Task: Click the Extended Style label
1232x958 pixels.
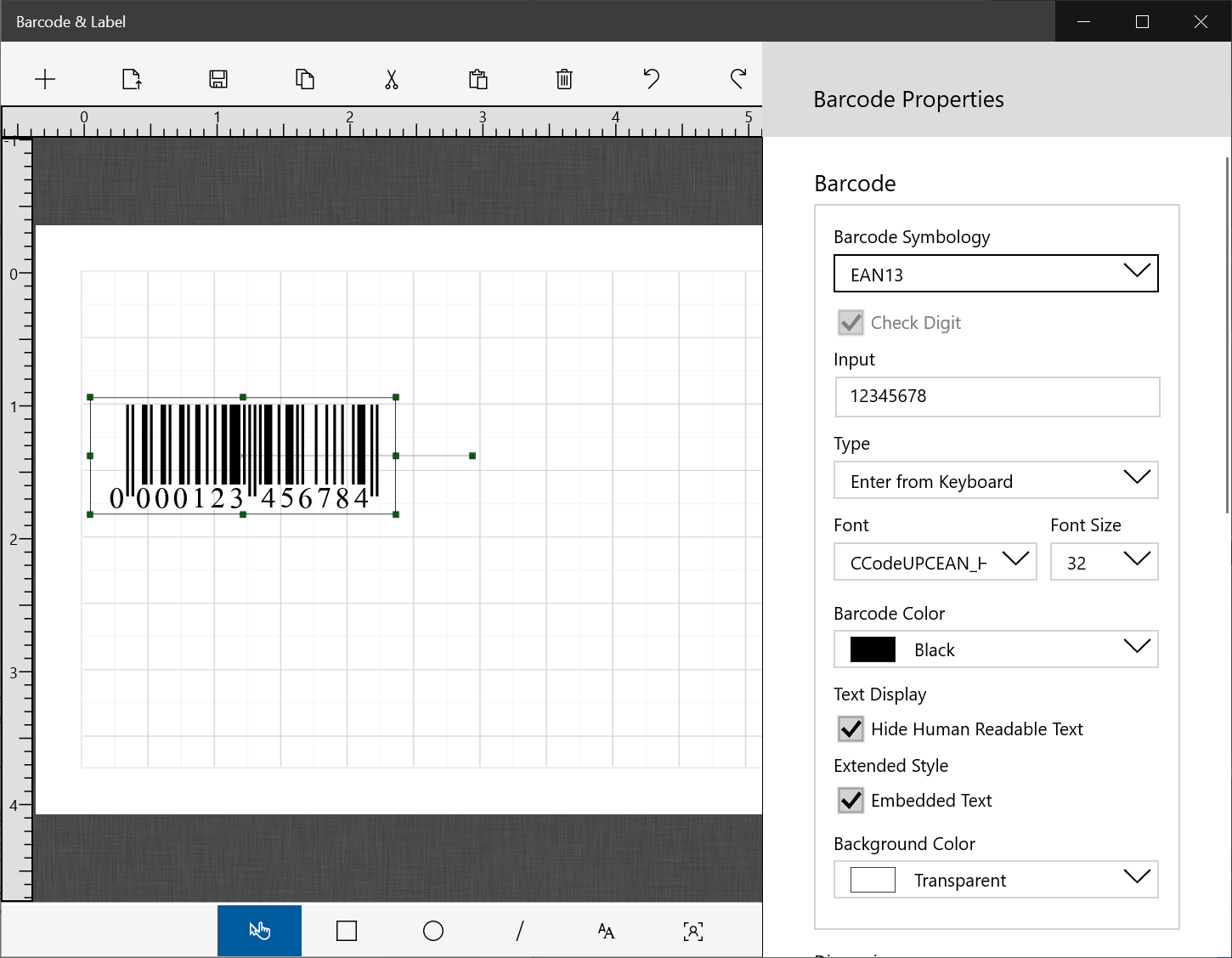Action: point(890,766)
